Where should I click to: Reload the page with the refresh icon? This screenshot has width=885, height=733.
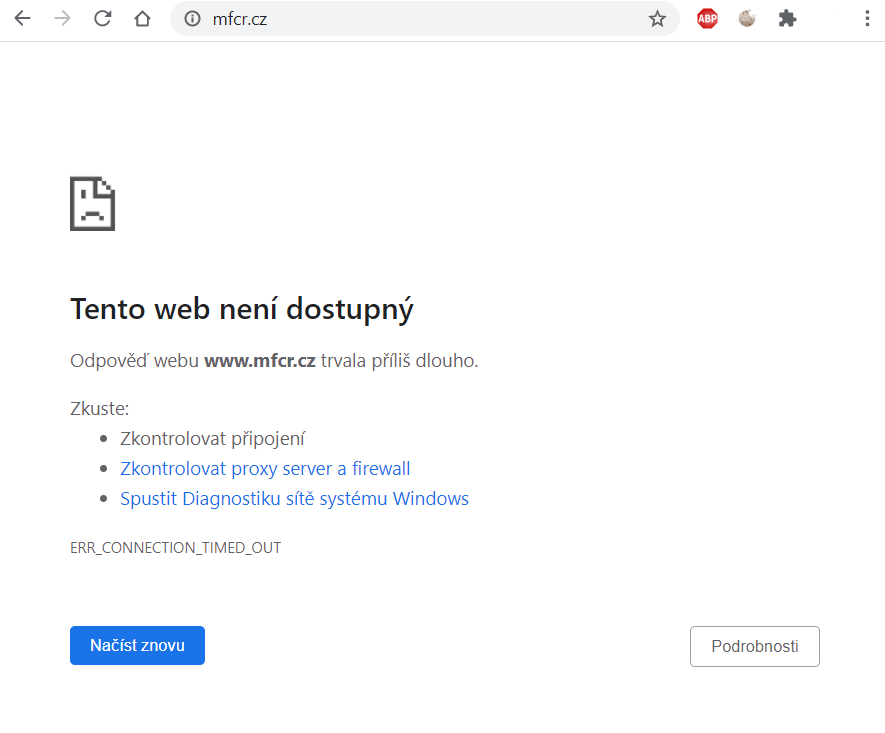(x=102, y=19)
